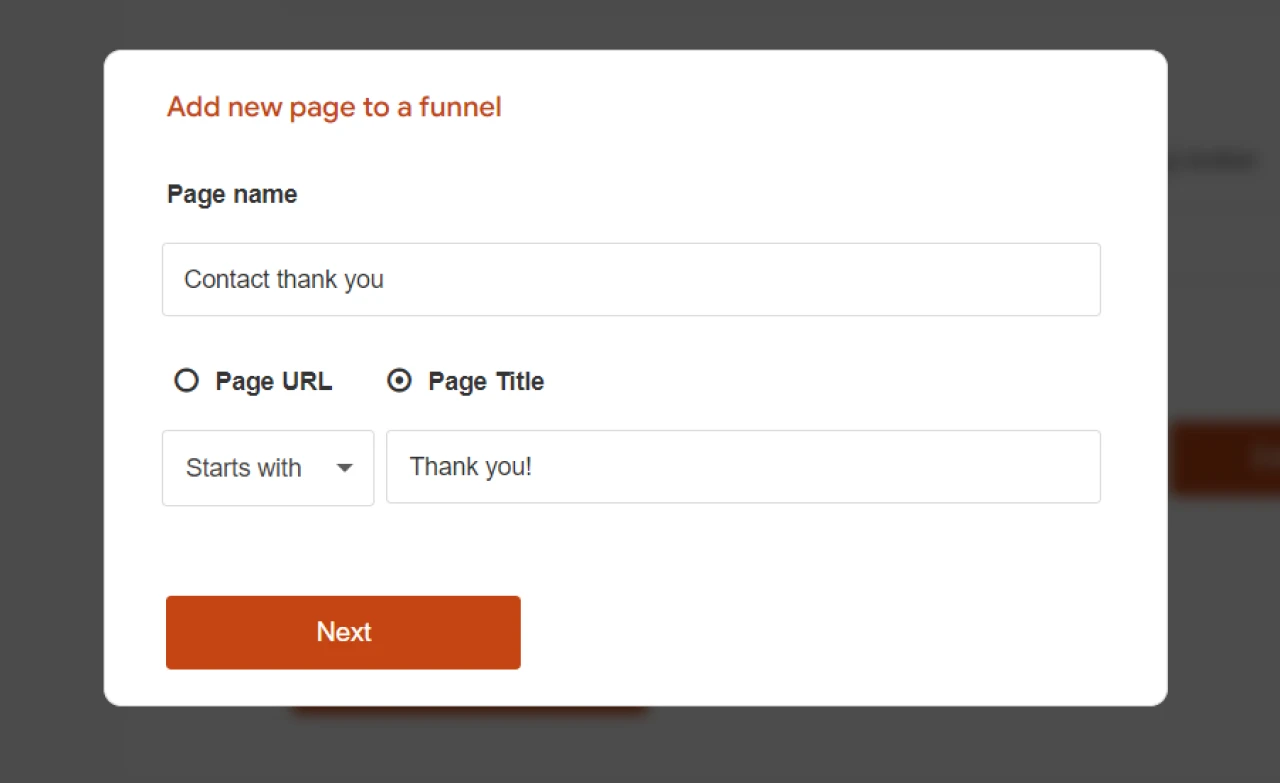The image size is (1280, 783).
Task: Click empty right end of Page name field
Action: click(x=1000, y=280)
